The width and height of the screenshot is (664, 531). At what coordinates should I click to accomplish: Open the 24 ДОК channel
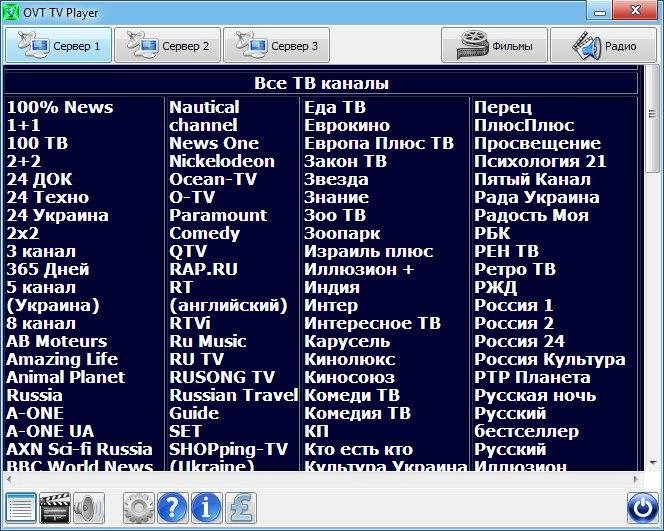tap(39, 179)
